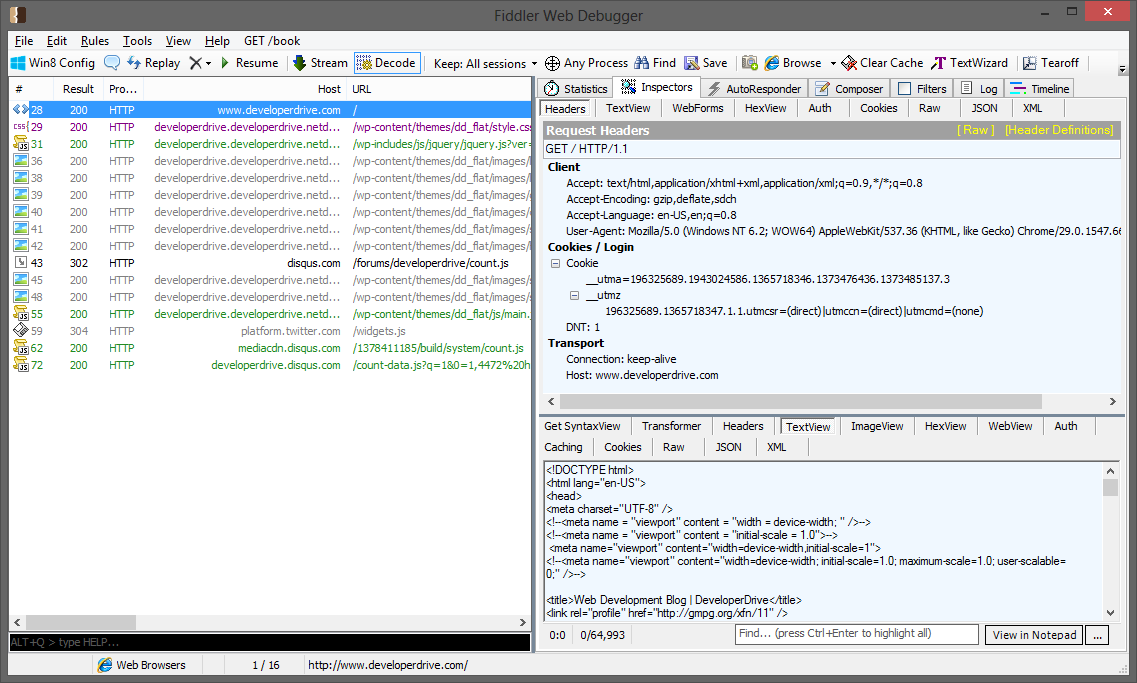
Task: Click the Fiddler application icon in title bar
Action: point(18,15)
